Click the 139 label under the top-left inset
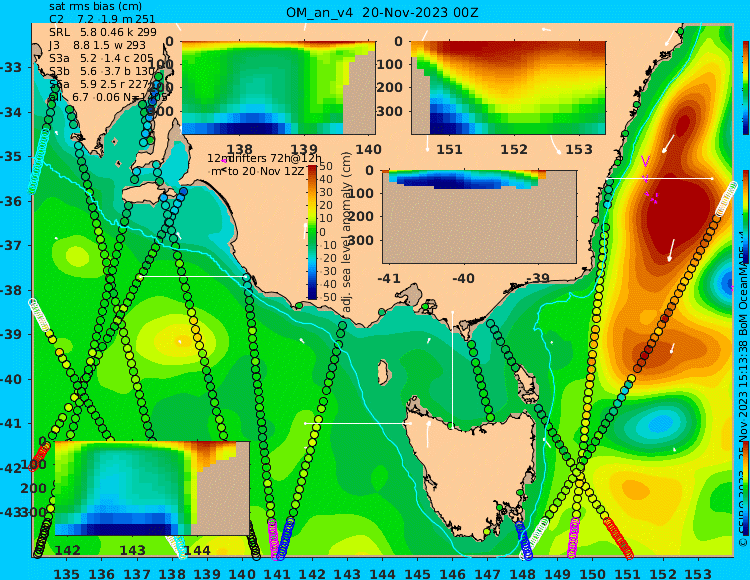This screenshot has width=750, height=580. pyautogui.click(x=304, y=149)
